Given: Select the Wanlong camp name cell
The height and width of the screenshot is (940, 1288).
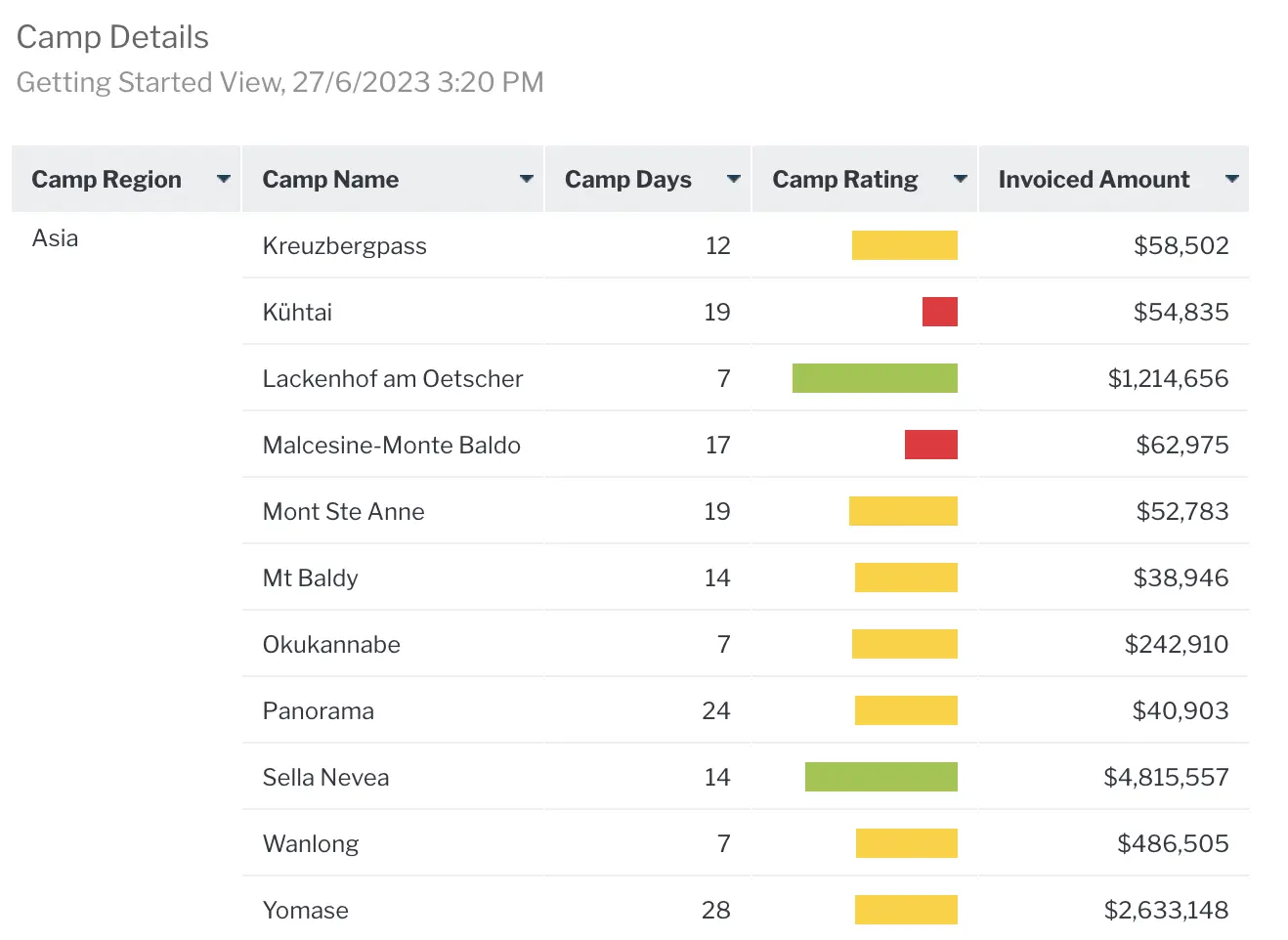Looking at the screenshot, I should [311, 844].
